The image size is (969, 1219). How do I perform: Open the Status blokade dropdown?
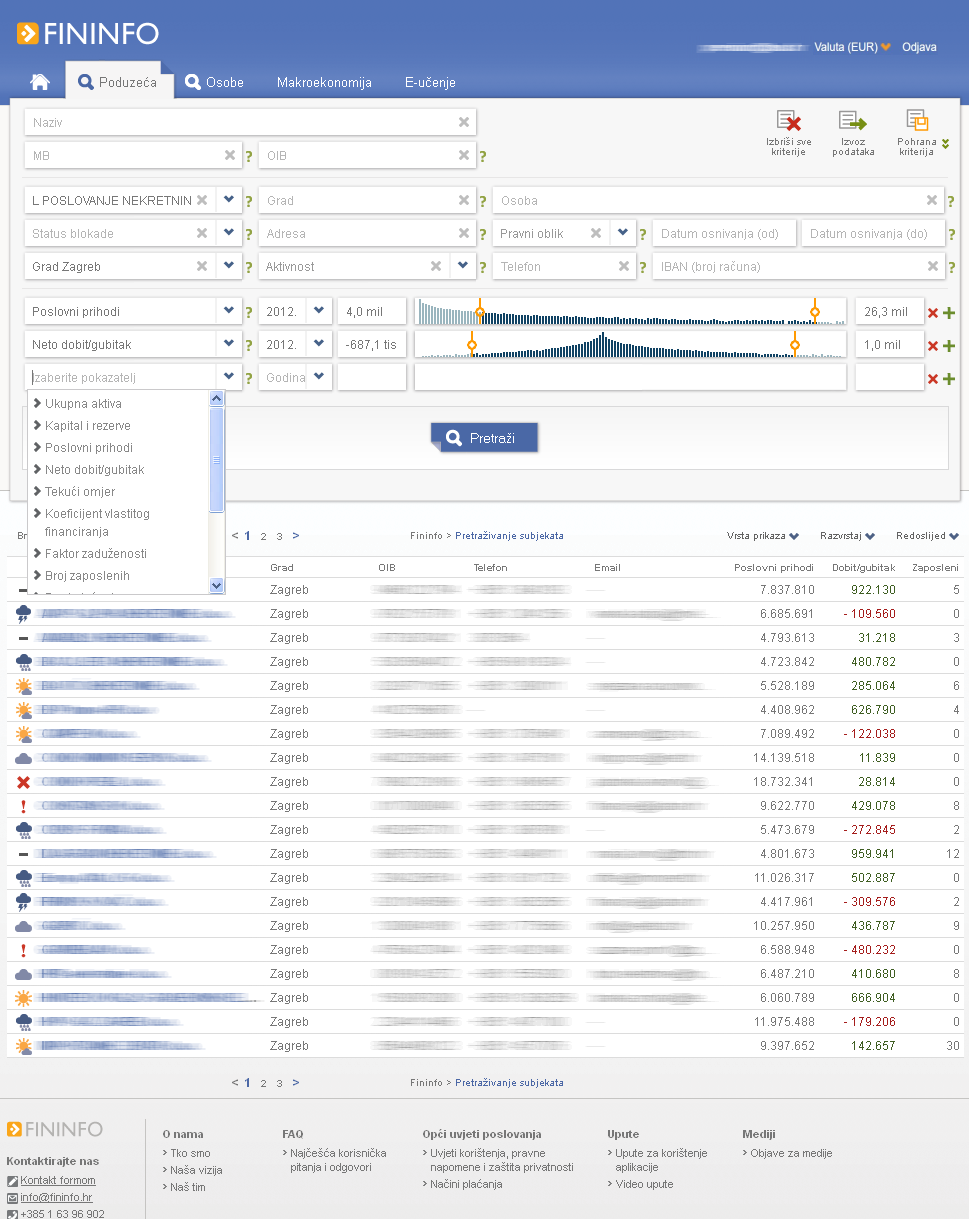[229, 233]
